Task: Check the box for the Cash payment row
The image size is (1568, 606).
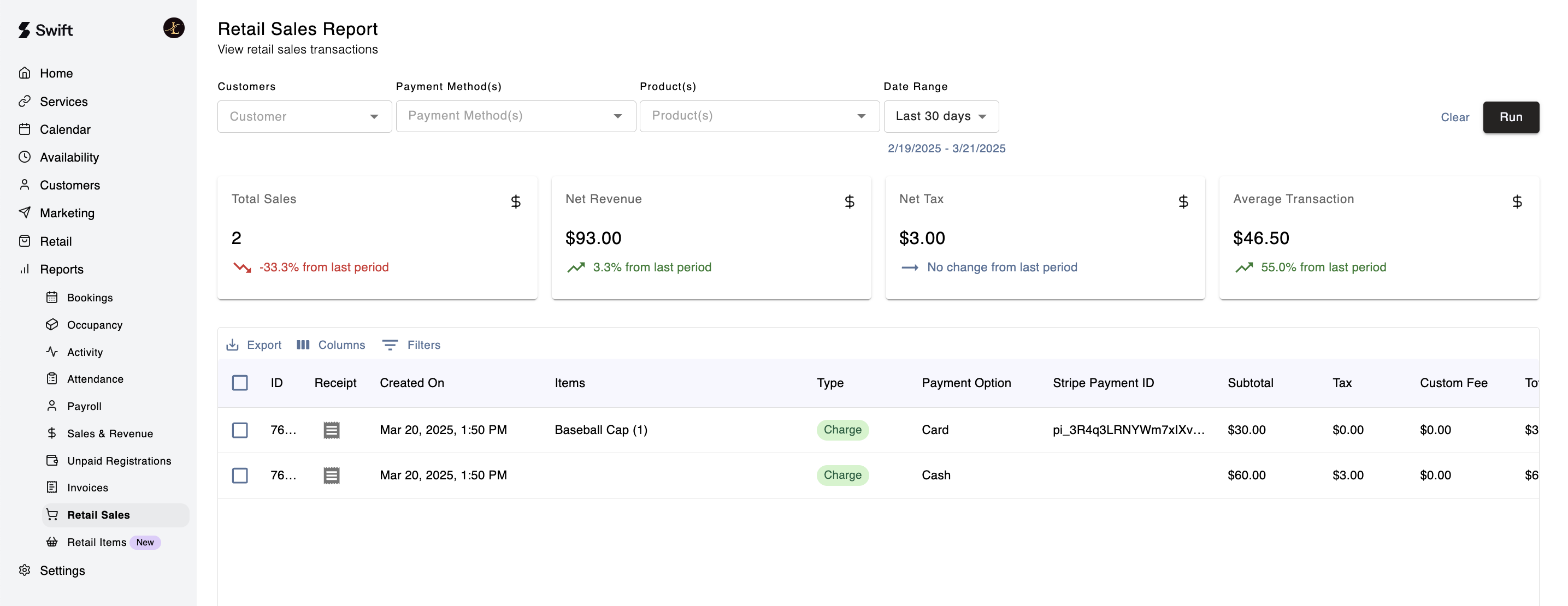Action: coord(240,475)
